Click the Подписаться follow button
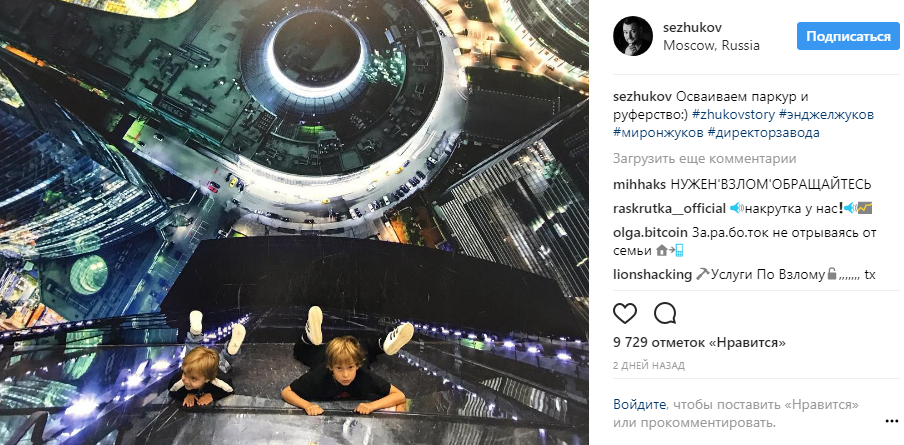This screenshot has width=904, height=445. [x=848, y=36]
